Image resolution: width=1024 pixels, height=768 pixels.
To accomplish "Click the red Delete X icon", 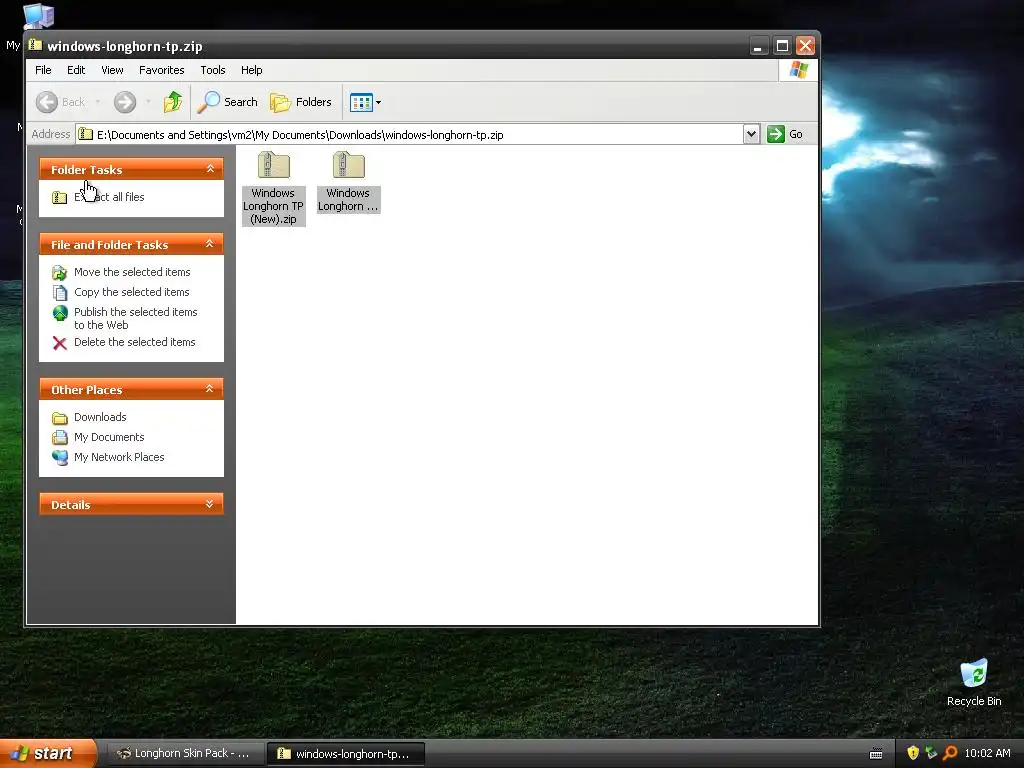I will click(59, 343).
